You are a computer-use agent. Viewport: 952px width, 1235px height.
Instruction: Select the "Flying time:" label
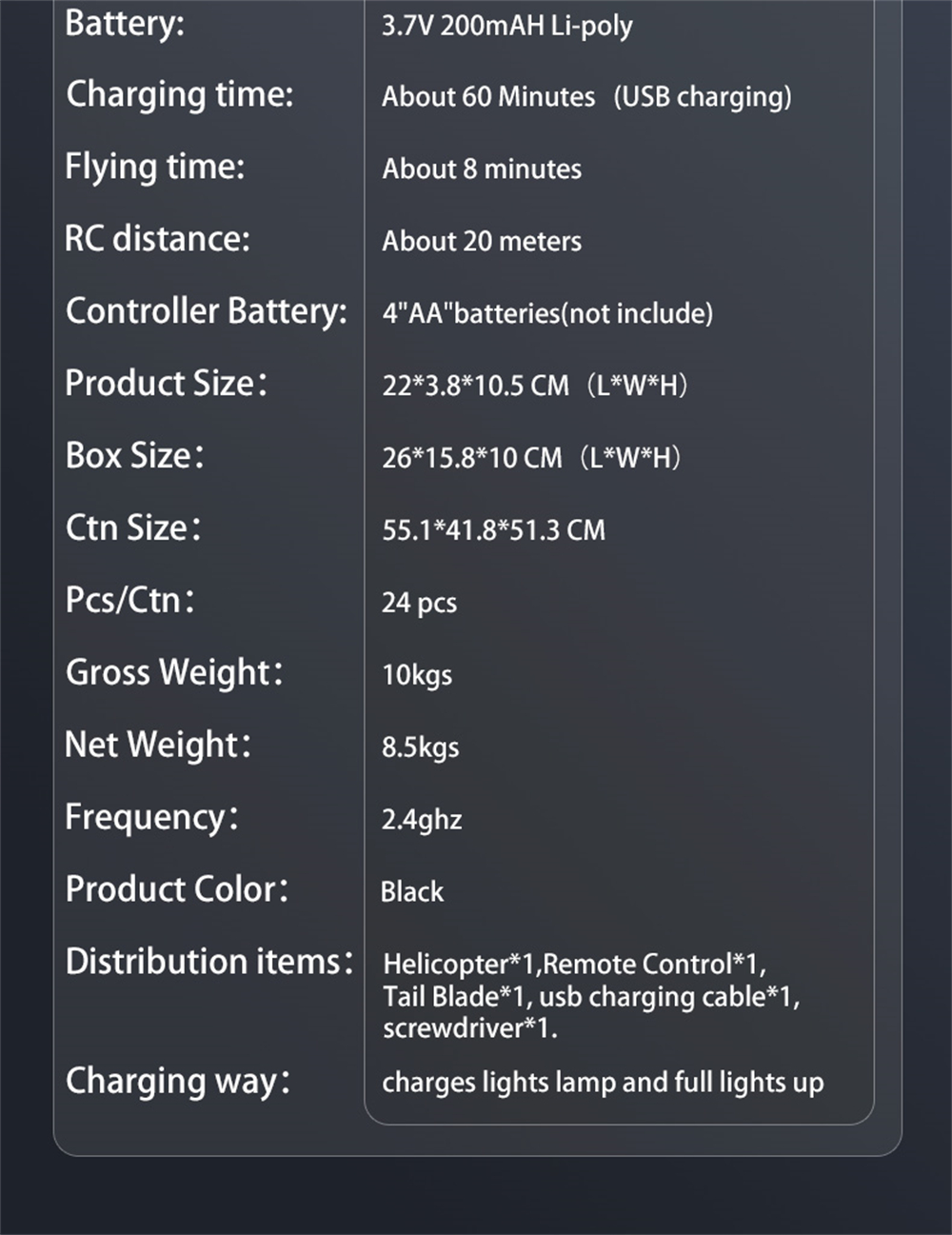click(154, 167)
